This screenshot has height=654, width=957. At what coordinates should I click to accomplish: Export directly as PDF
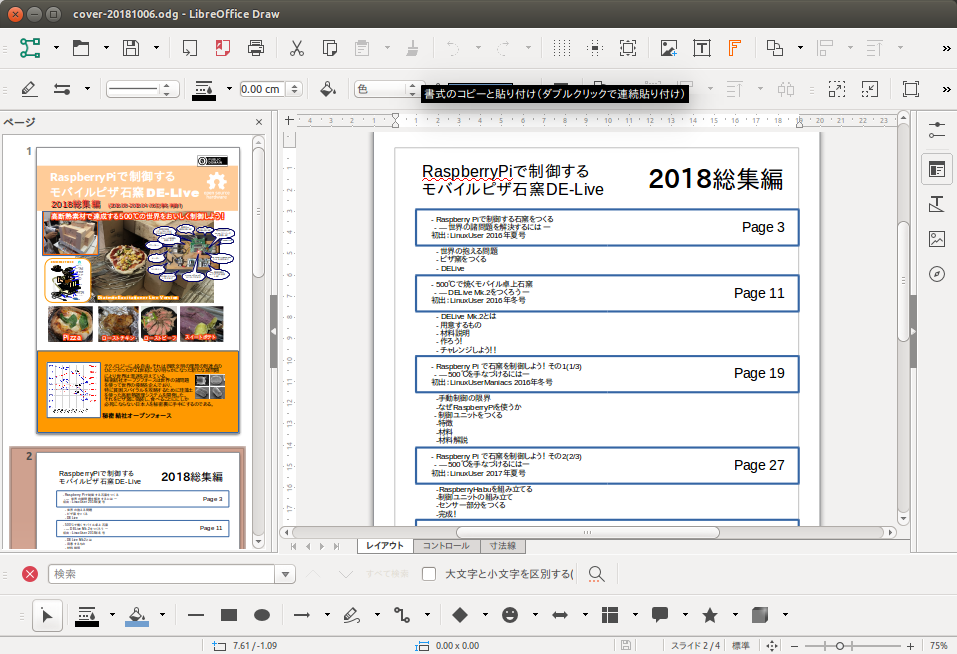pos(223,48)
